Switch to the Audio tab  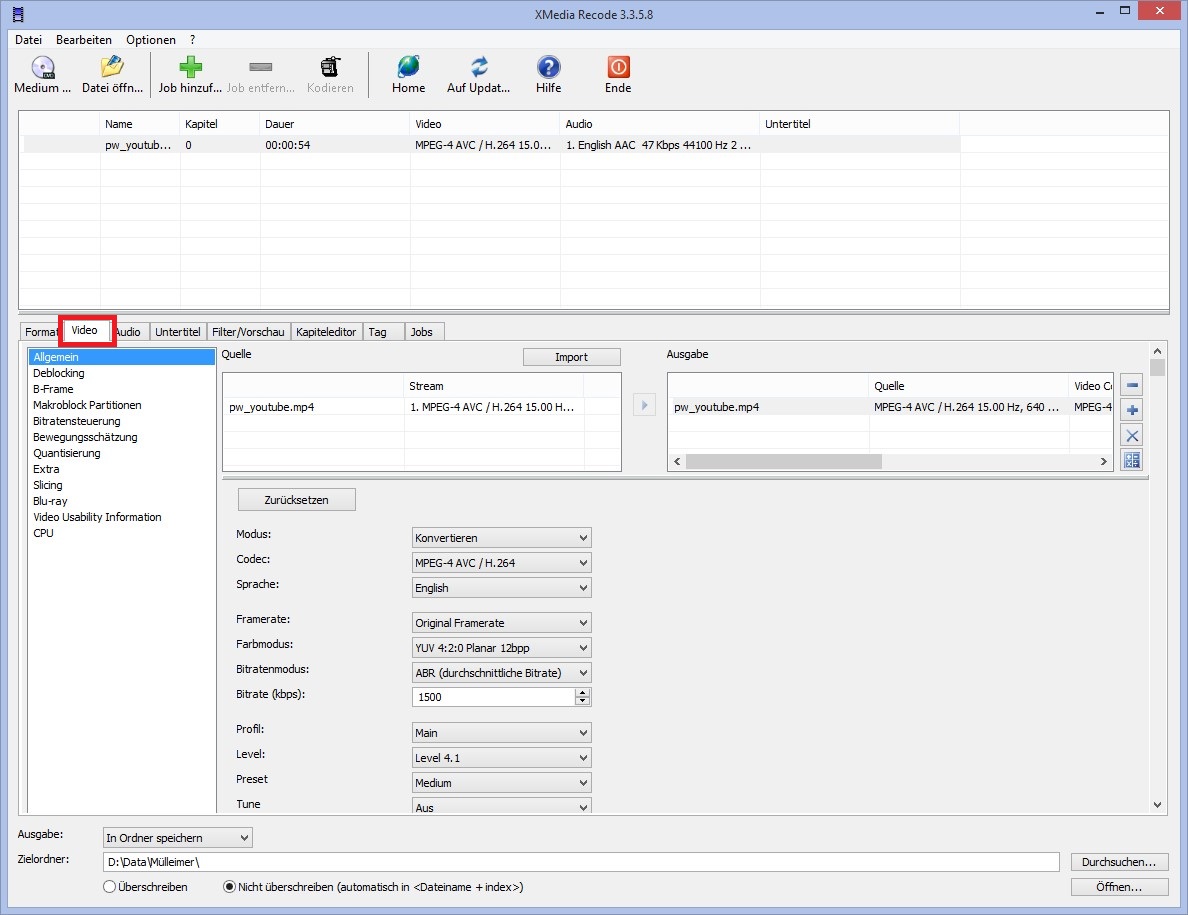tap(128, 332)
